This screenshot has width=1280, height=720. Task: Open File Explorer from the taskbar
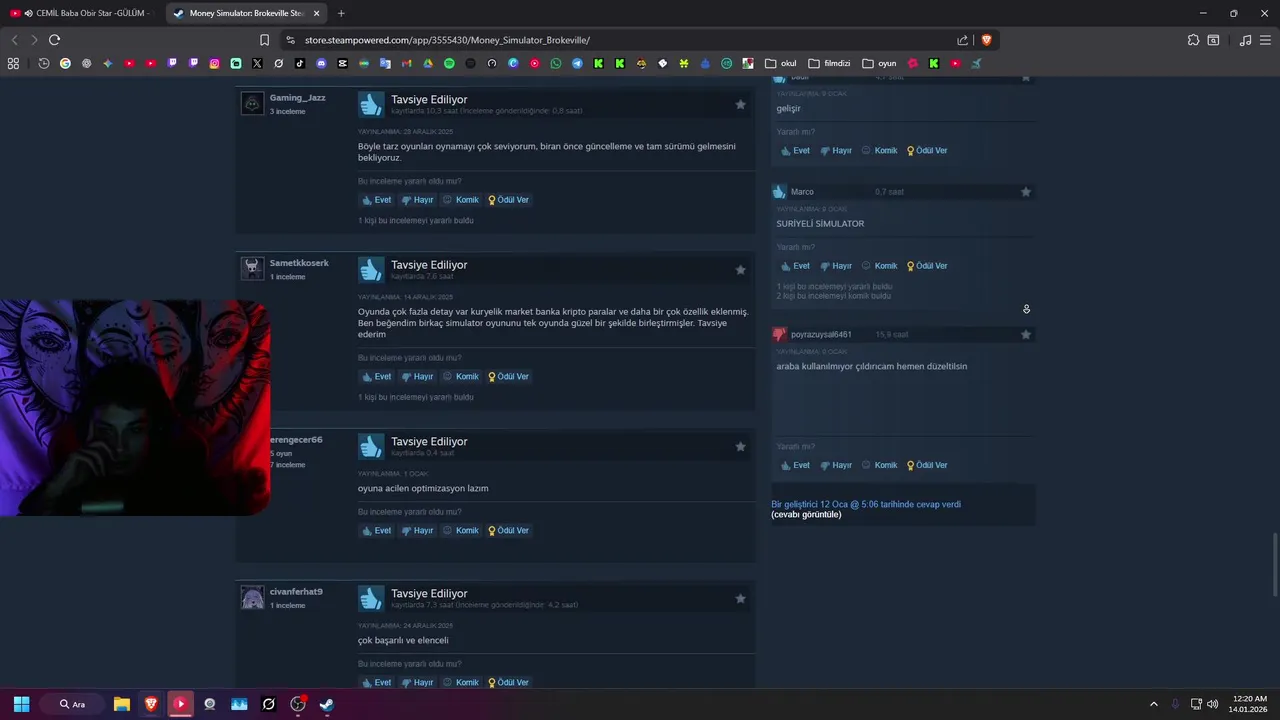coord(122,704)
